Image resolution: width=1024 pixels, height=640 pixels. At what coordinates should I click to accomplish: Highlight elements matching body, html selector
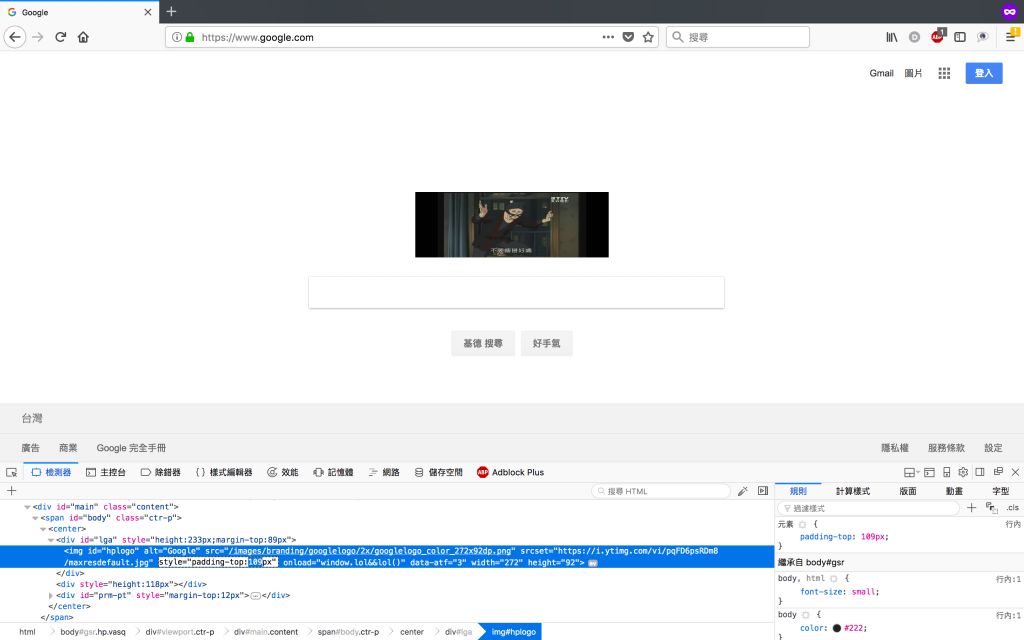[834, 579]
